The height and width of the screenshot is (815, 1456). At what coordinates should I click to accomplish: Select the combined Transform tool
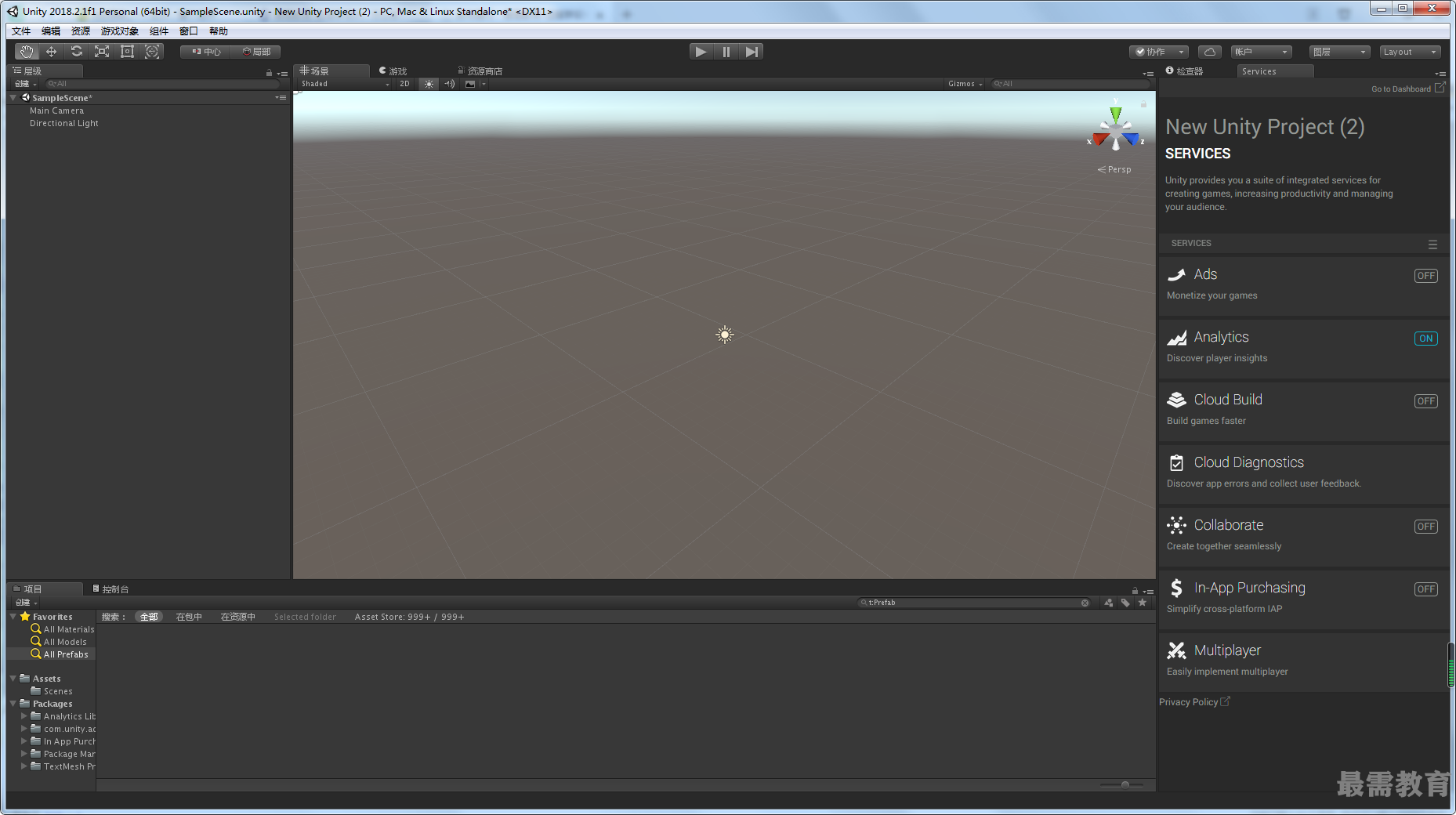(152, 52)
